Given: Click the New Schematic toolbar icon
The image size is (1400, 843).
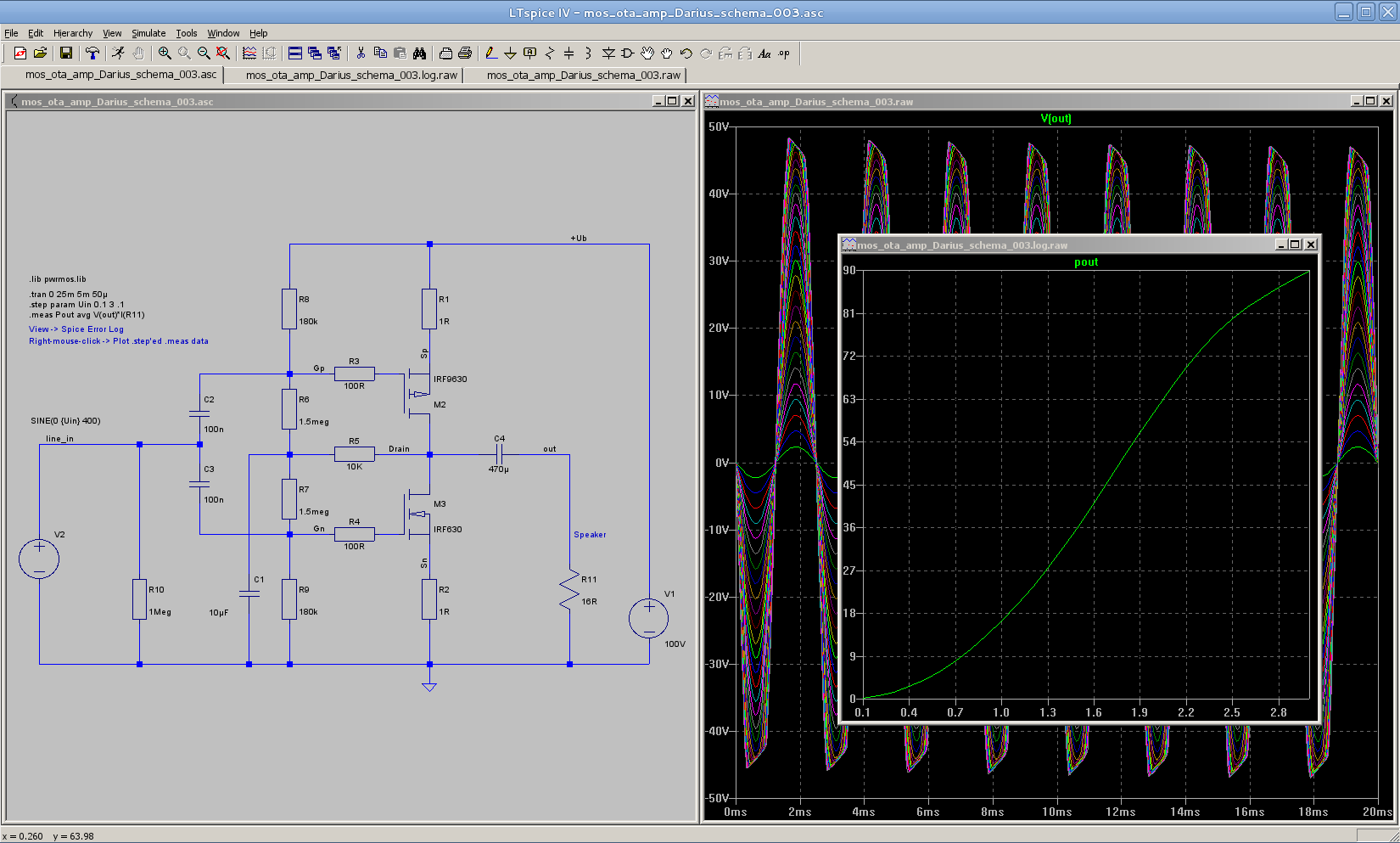Looking at the screenshot, I should click(x=20, y=53).
